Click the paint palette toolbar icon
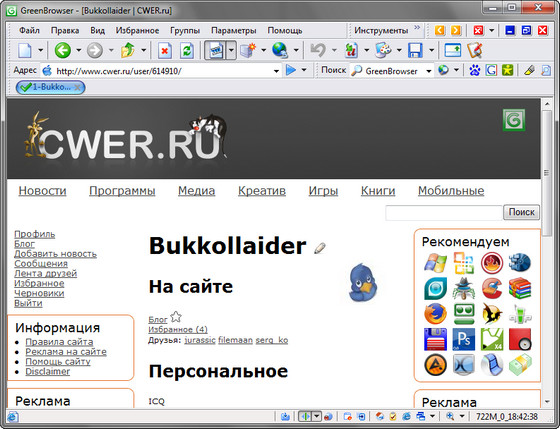560x429 pixels. (383, 50)
